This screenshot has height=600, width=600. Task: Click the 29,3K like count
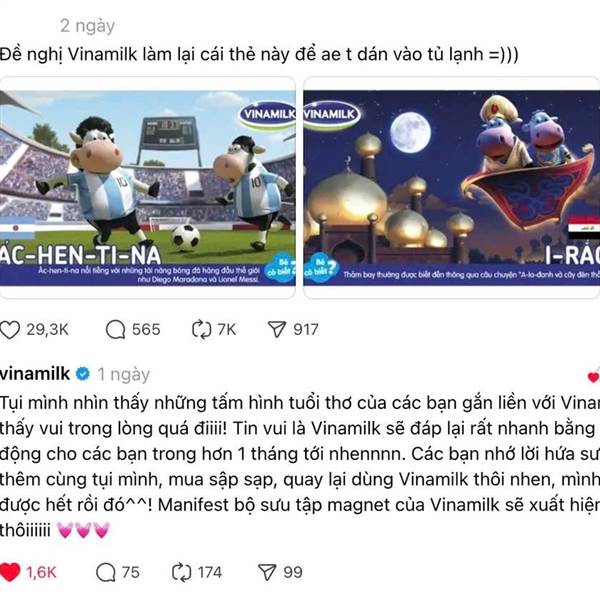click(47, 329)
